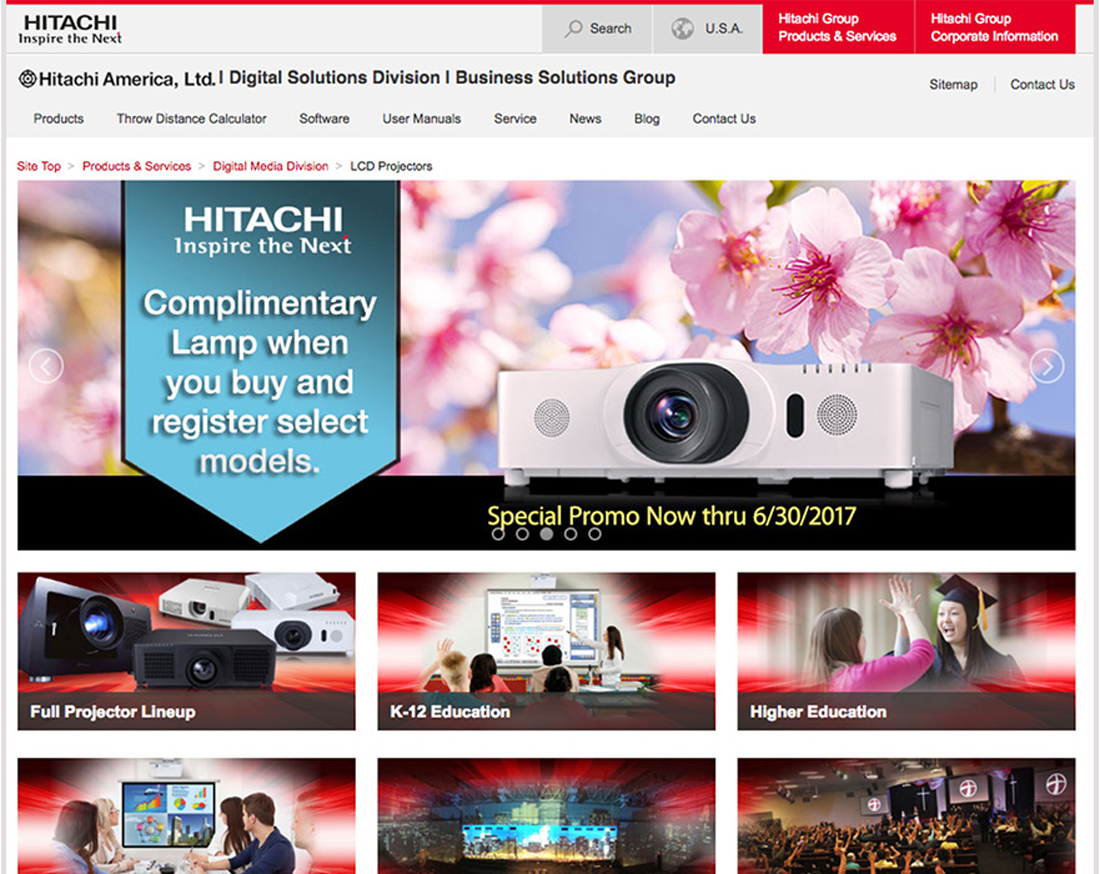Open the Search box
The height and width of the screenshot is (874, 1100).
[x=597, y=29]
